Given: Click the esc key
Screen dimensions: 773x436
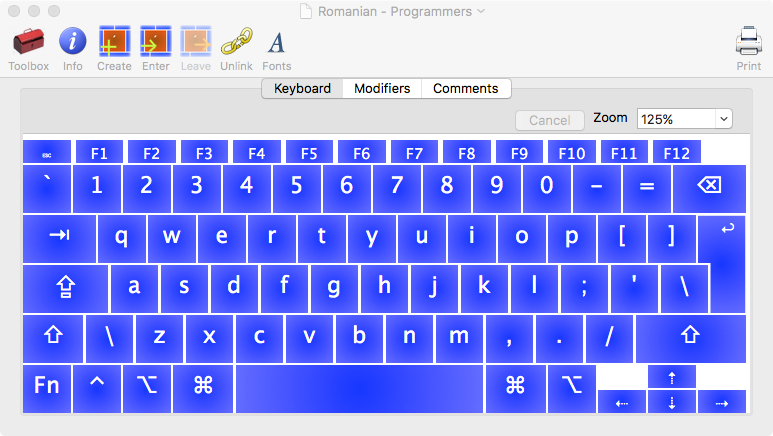Looking at the screenshot, I should point(47,152).
